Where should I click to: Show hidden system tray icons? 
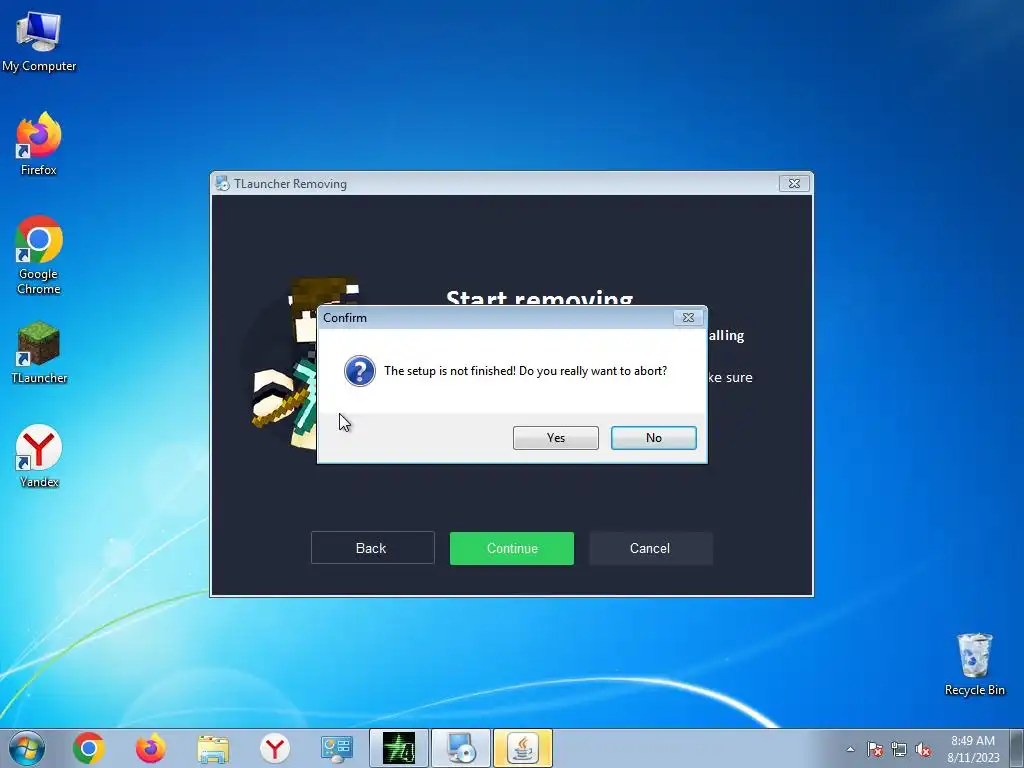pos(850,749)
